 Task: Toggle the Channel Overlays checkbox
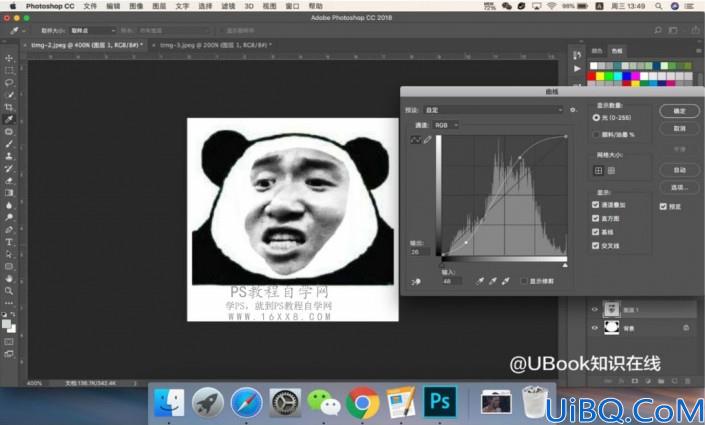(x=596, y=205)
